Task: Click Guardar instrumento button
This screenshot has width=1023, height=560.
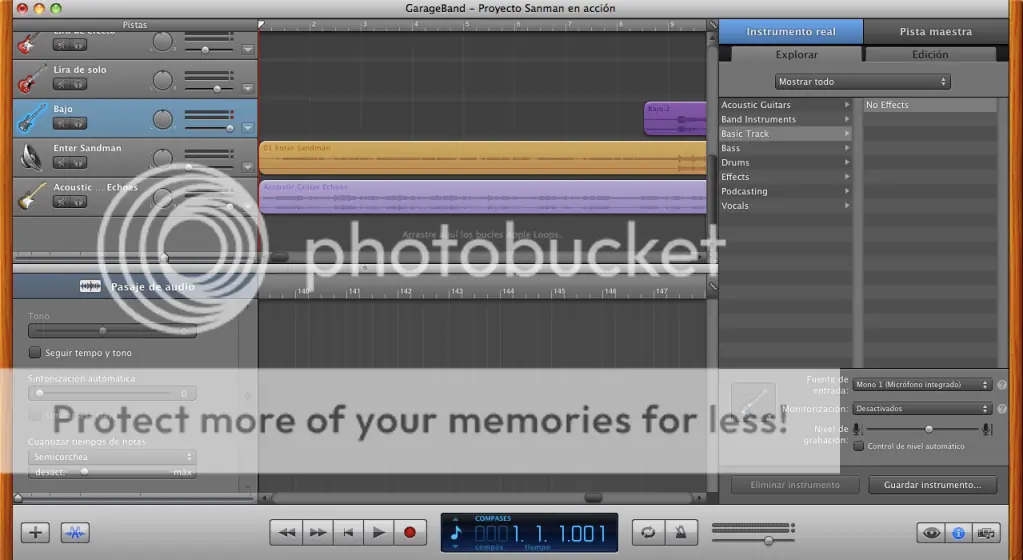Action: click(932, 485)
